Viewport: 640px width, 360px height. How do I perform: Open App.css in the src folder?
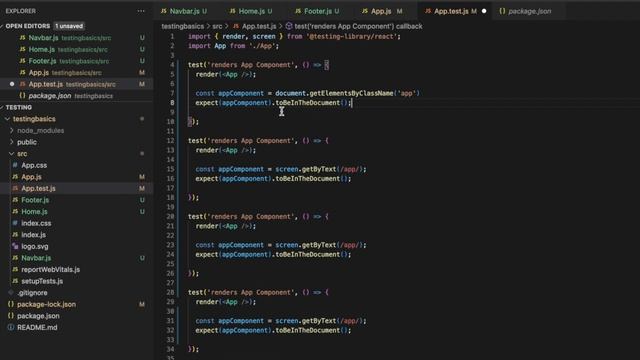(x=34, y=165)
